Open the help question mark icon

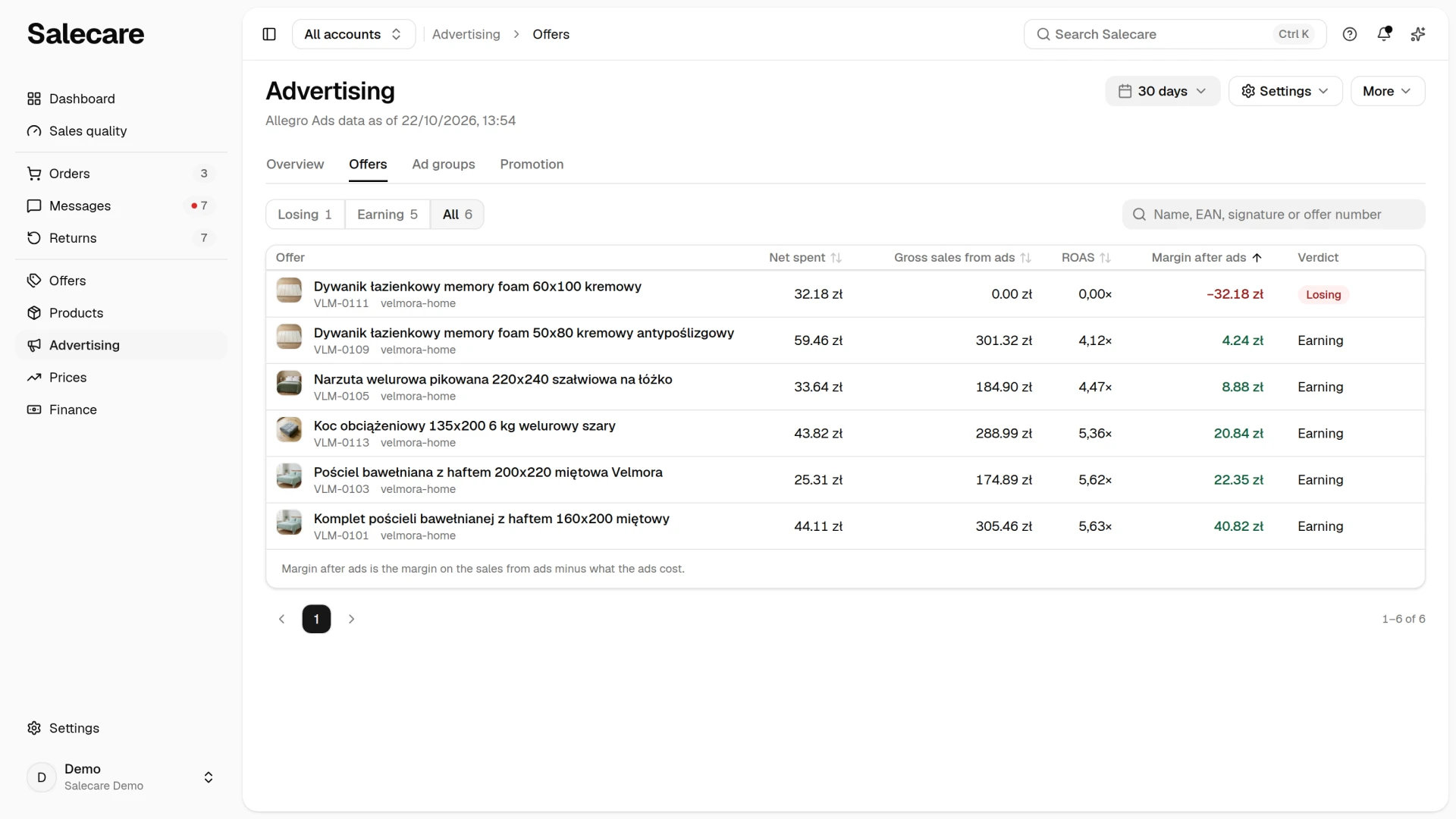click(x=1350, y=34)
